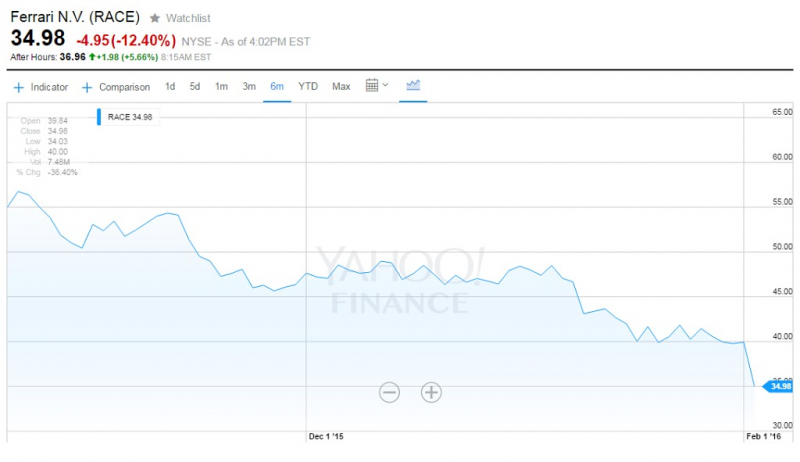Click the Watchlist star icon
This screenshot has width=800, height=462.
154,19
